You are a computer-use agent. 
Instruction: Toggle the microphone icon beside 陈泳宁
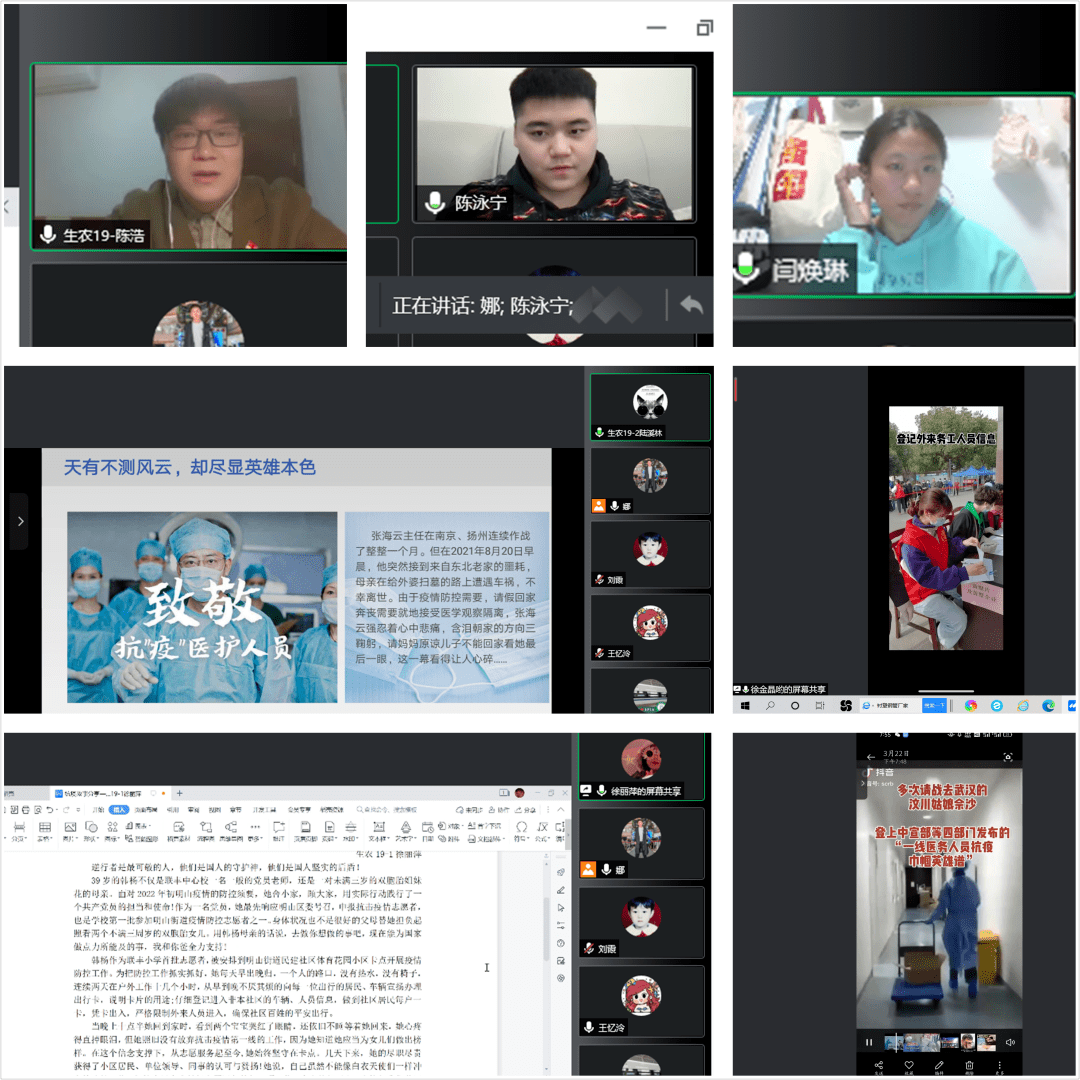(x=435, y=202)
